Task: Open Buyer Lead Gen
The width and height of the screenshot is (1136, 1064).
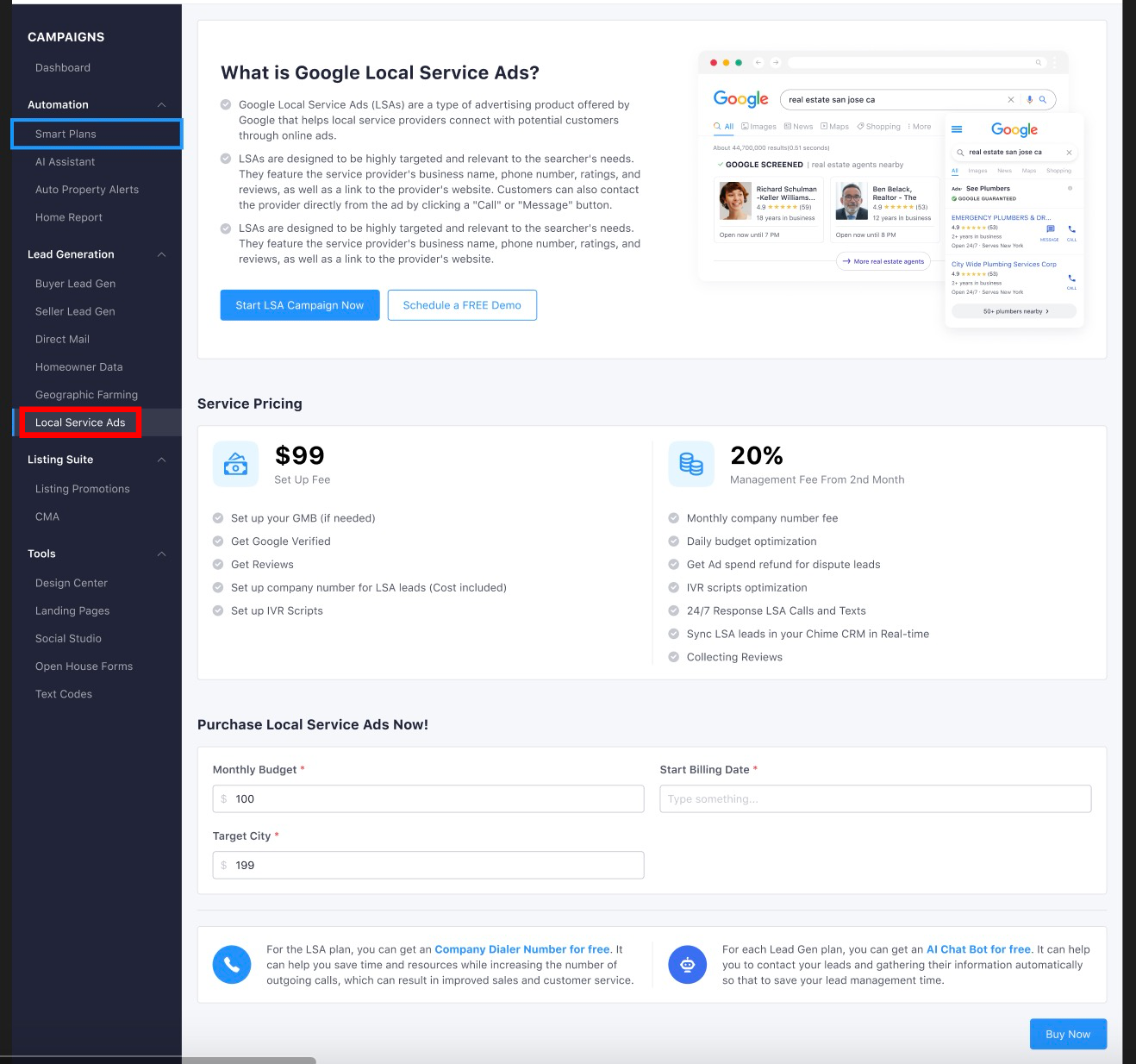Action: tap(75, 283)
